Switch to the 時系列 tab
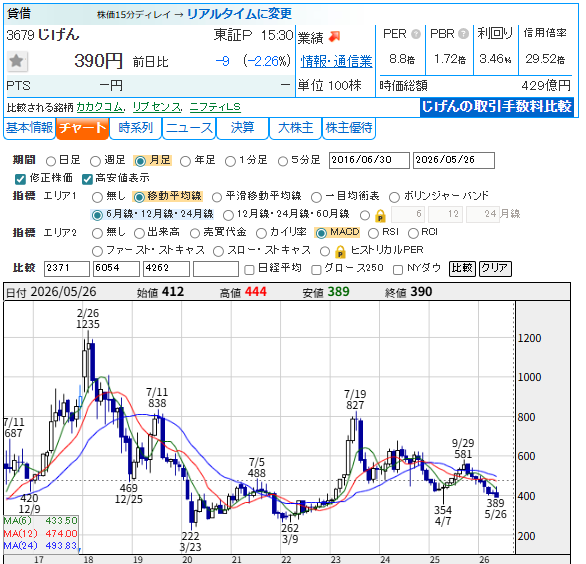586x564 pixels. point(135,128)
